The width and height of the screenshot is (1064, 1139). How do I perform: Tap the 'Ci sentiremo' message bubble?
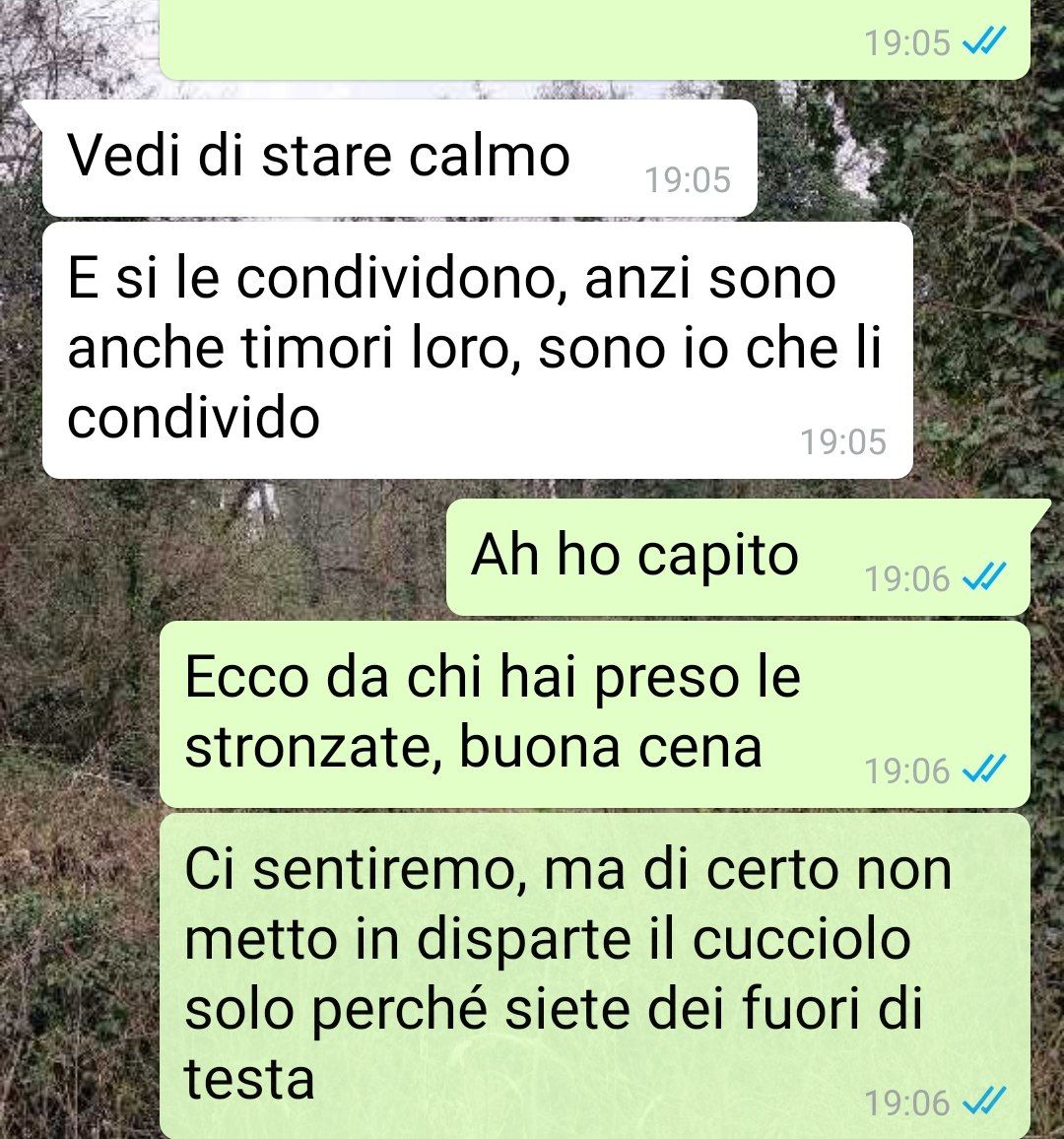click(x=594, y=975)
